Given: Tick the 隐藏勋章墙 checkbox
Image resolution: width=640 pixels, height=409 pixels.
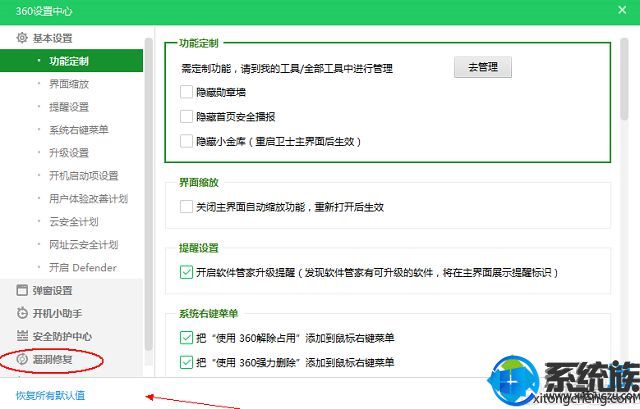Looking at the screenshot, I should [x=186, y=92].
